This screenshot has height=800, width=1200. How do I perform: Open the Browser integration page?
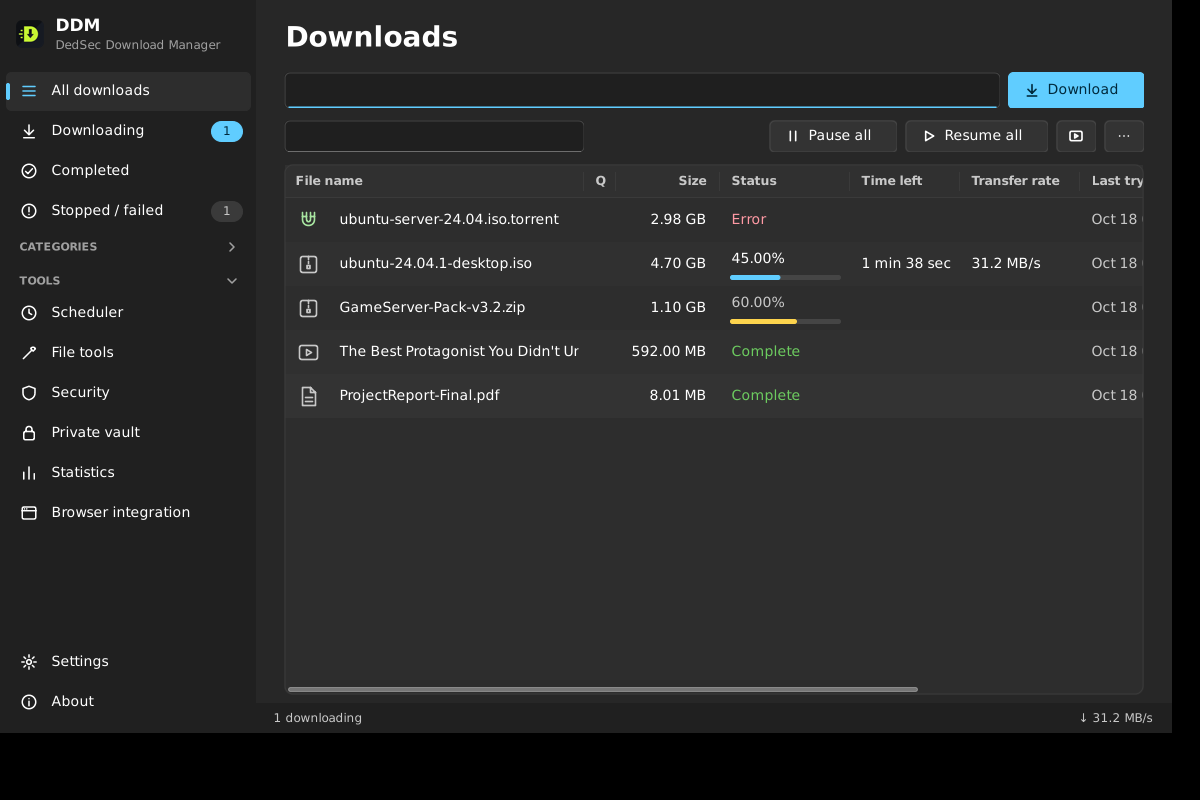(128, 513)
